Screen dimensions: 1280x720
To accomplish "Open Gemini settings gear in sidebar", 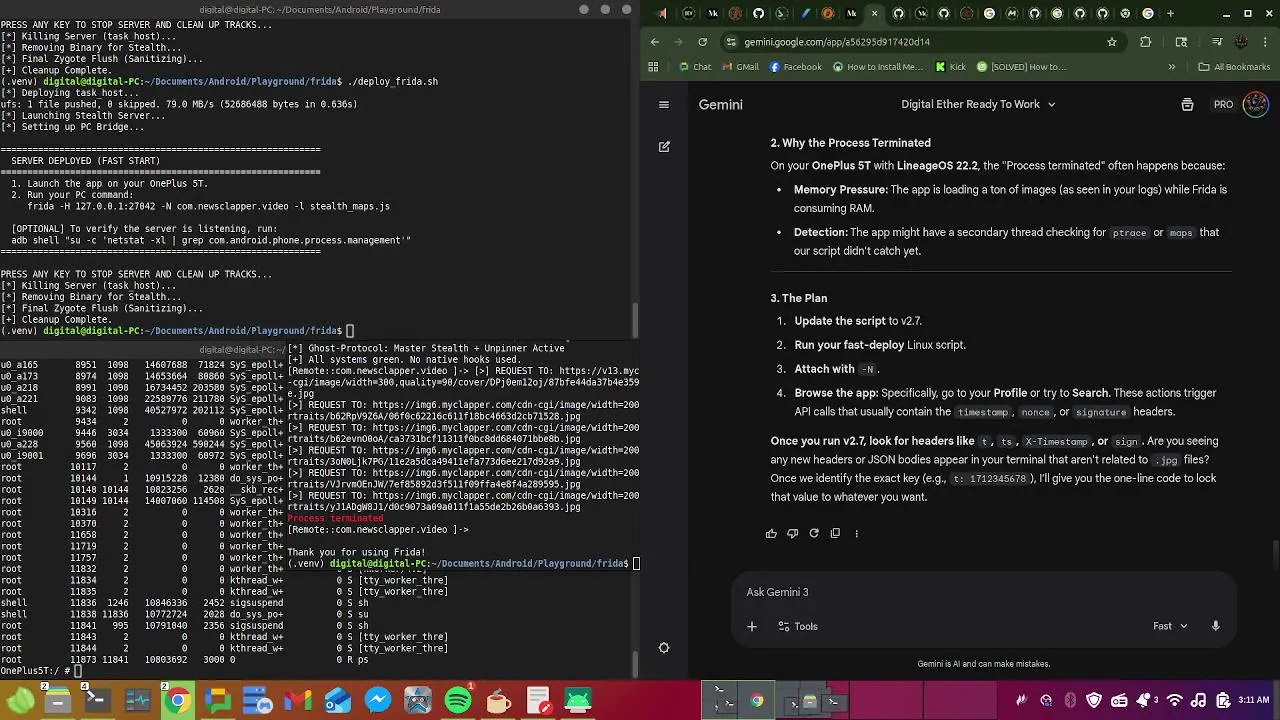I will 664,648.
